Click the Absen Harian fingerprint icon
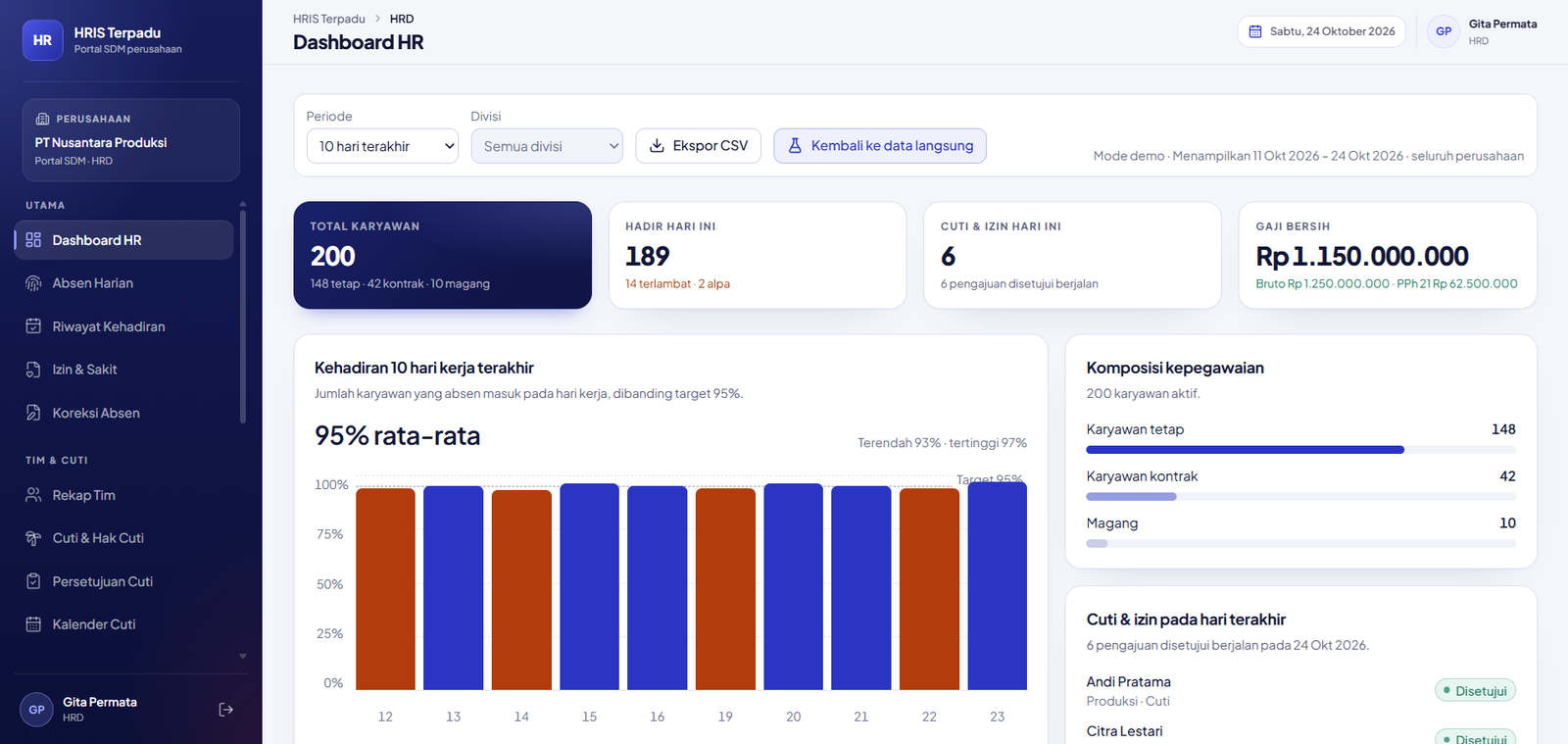 (x=33, y=283)
